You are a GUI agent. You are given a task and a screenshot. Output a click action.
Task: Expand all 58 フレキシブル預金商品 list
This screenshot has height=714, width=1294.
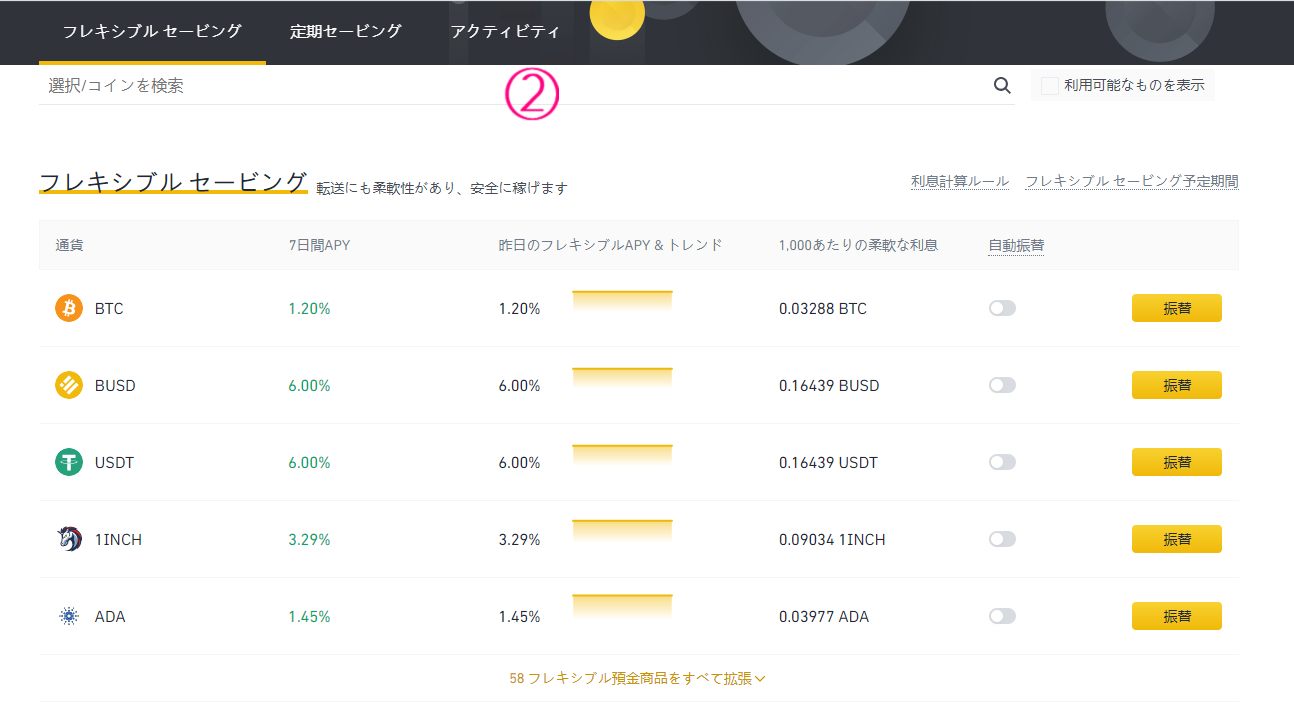pos(638,678)
